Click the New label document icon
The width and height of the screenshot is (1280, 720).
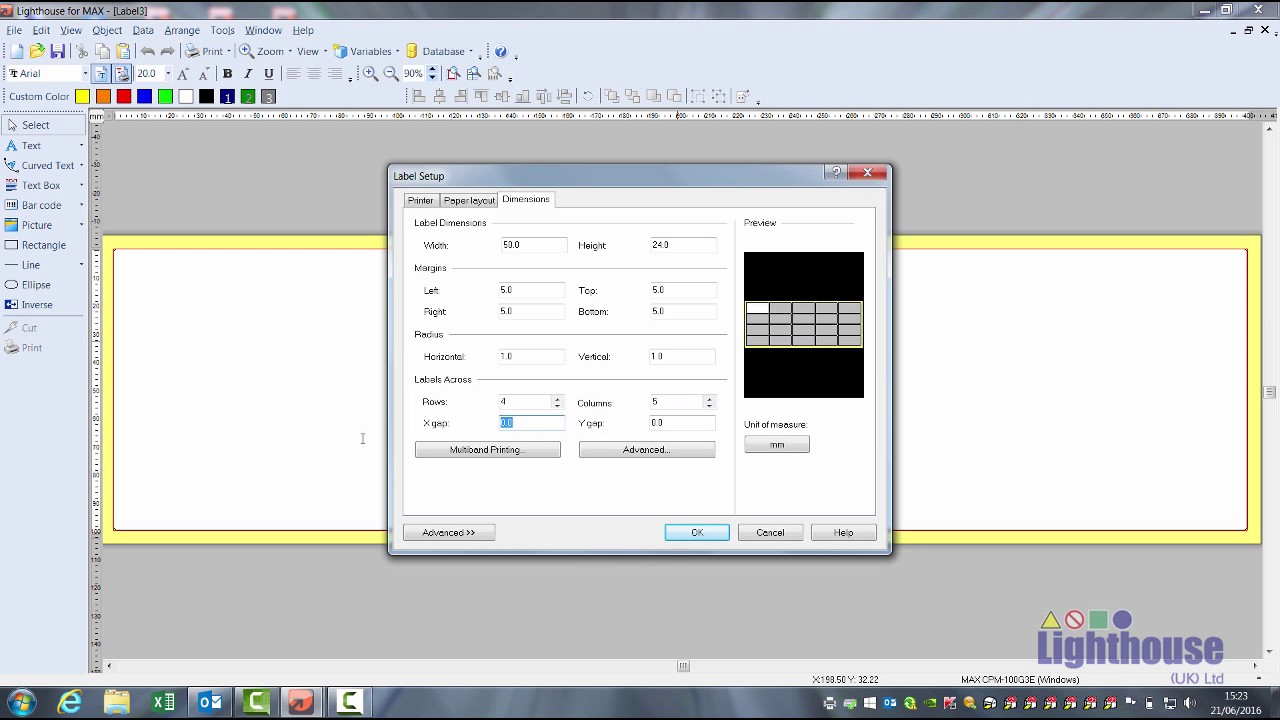(16, 51)
